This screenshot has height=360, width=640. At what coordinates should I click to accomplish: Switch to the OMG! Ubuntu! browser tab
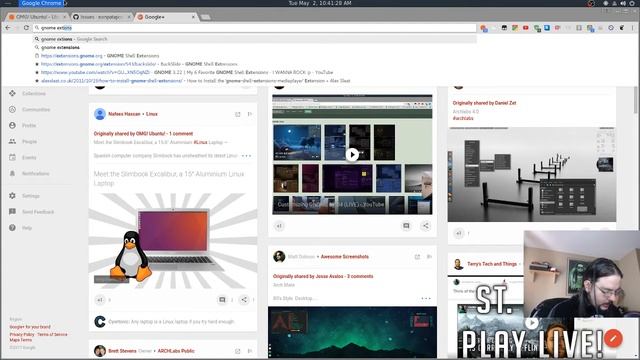[x=37, y=17]
